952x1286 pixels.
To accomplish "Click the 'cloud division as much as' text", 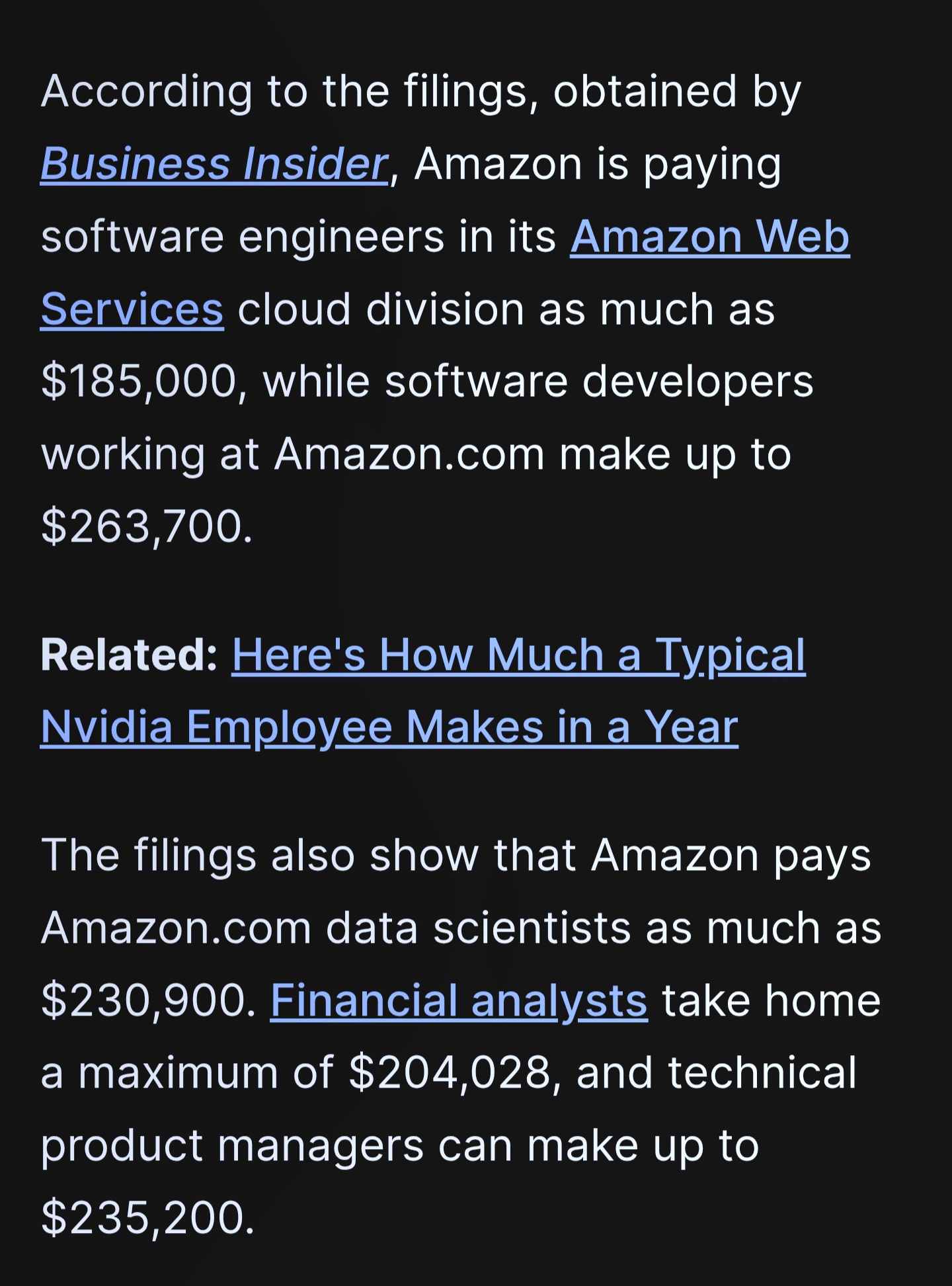I will [506, 309].
